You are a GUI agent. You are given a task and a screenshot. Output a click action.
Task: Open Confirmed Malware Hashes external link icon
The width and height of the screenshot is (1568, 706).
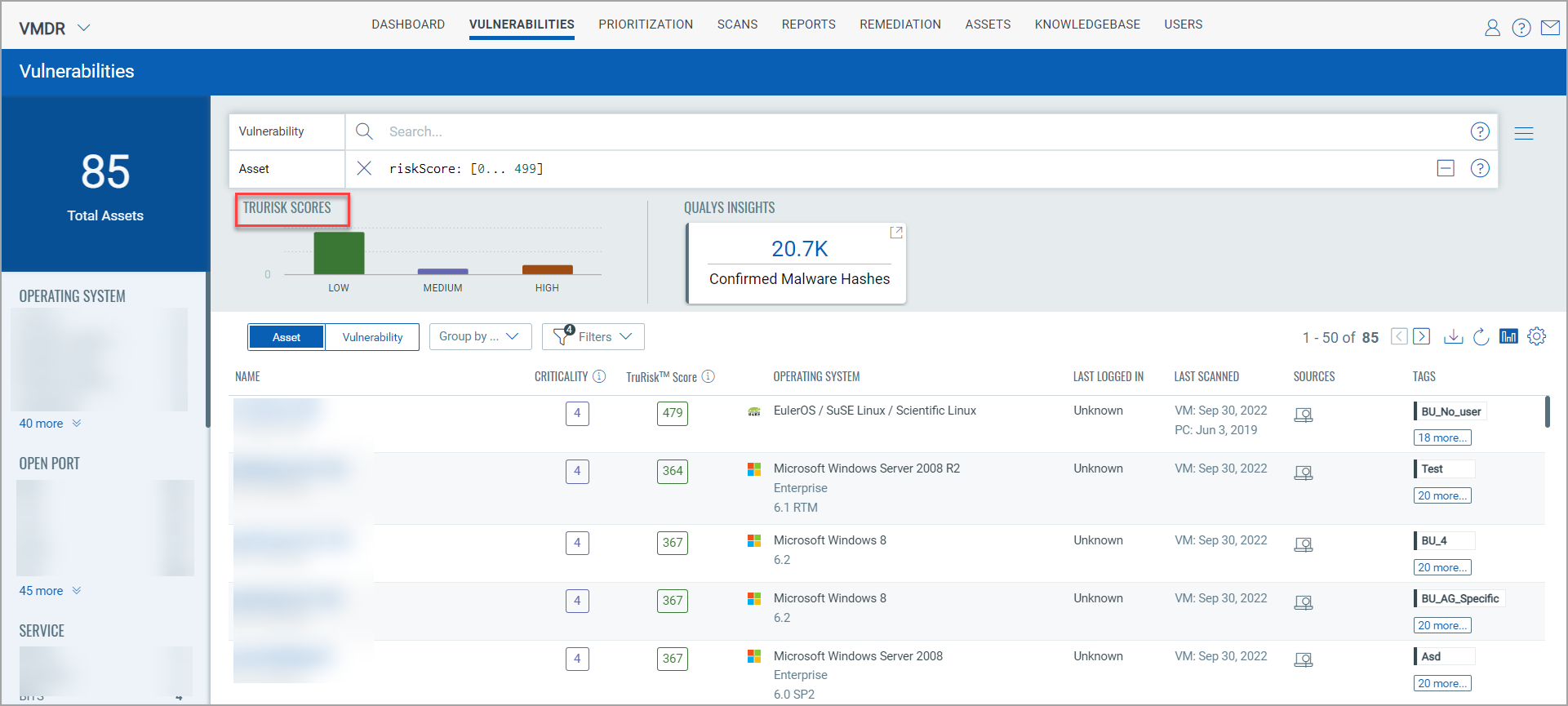[x=896, y=233]
